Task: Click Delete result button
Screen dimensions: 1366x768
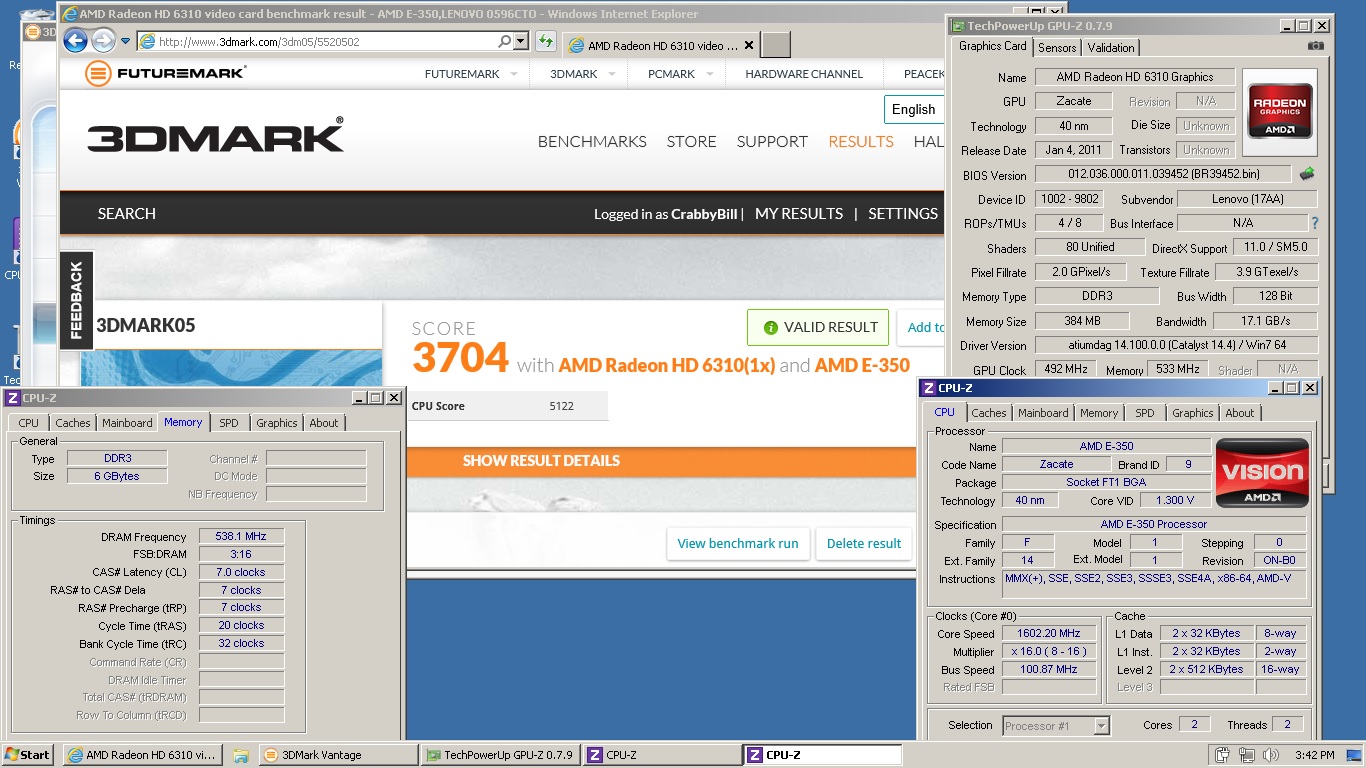Action: pyautogui.click(x=864, y=544)
